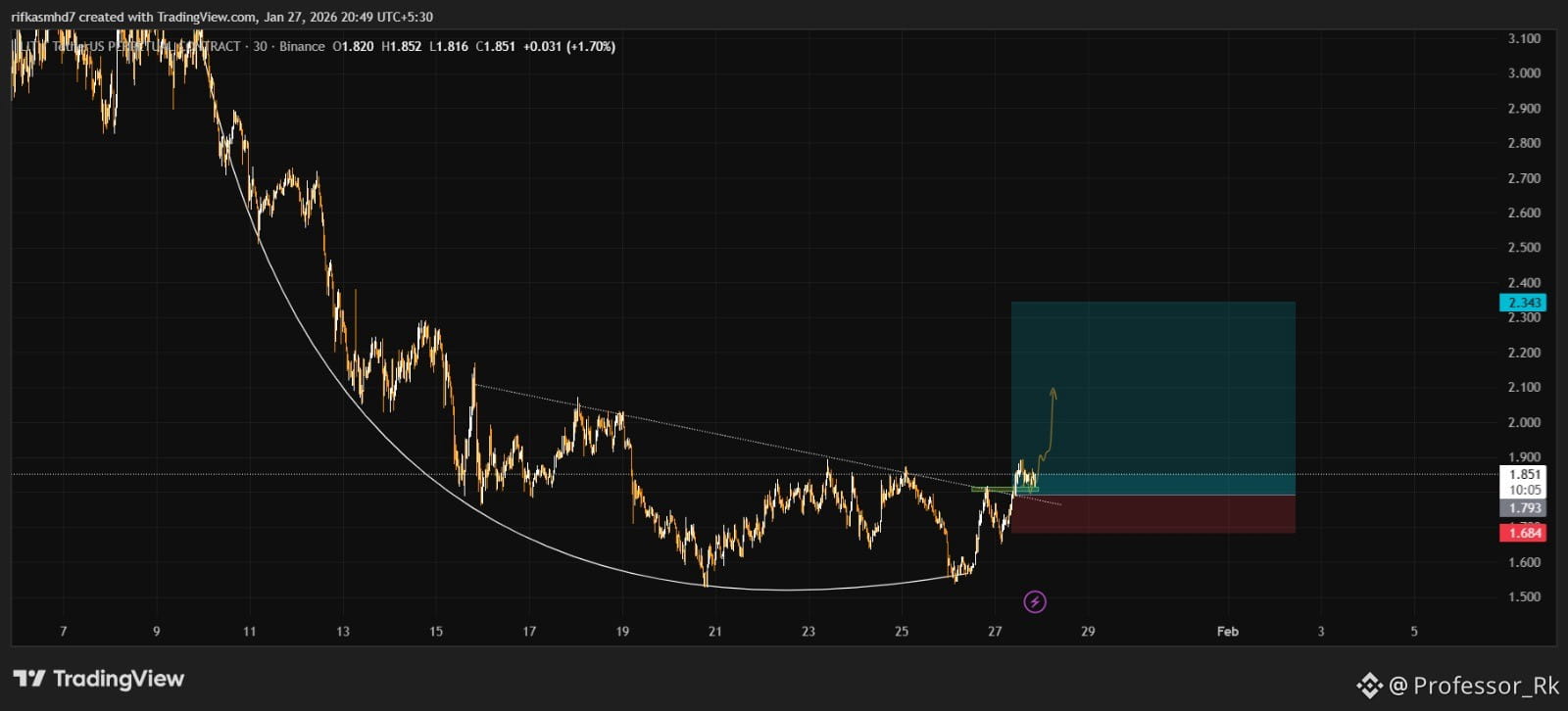Viewport: 1568px width, 711px height.
Task: Click date 15 on the time axis
Action: tap(436, 632)
